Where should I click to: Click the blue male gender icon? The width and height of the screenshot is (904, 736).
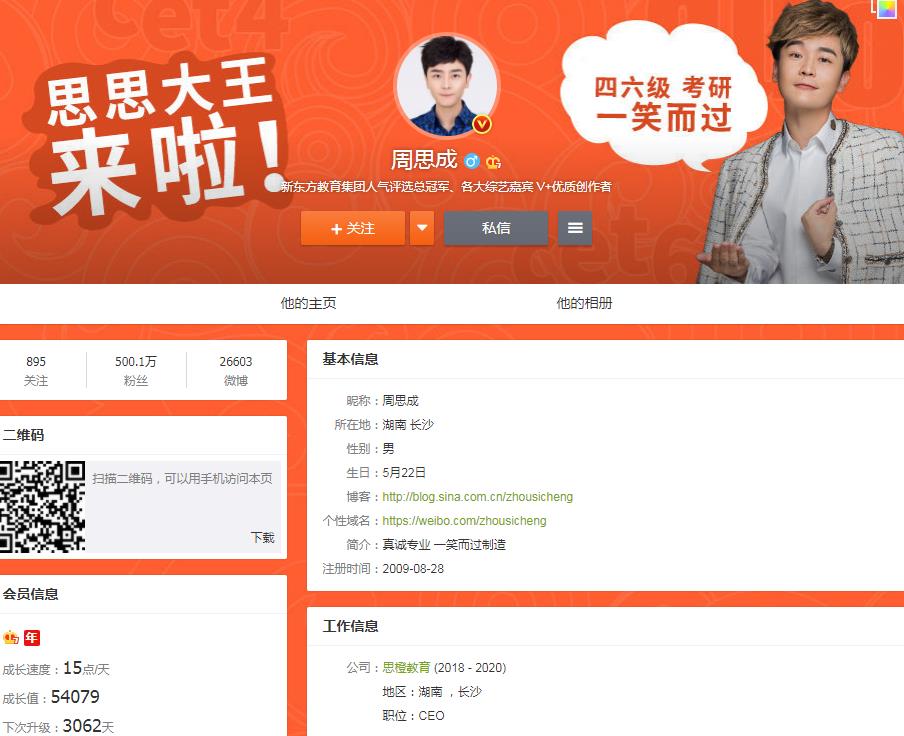point(472,161)
